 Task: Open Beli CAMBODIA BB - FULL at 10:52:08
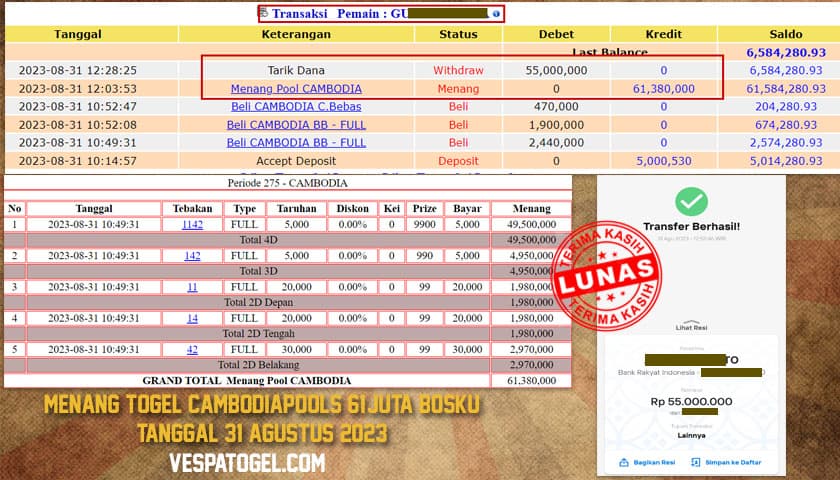pyautogui.click(x=296, y=124)
